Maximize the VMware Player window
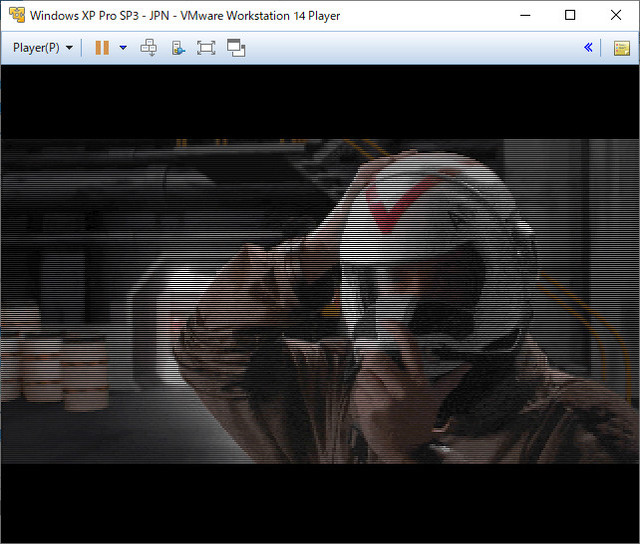This screenshot has height=544, width=640. pyautogui.click(x=570, y=16)
